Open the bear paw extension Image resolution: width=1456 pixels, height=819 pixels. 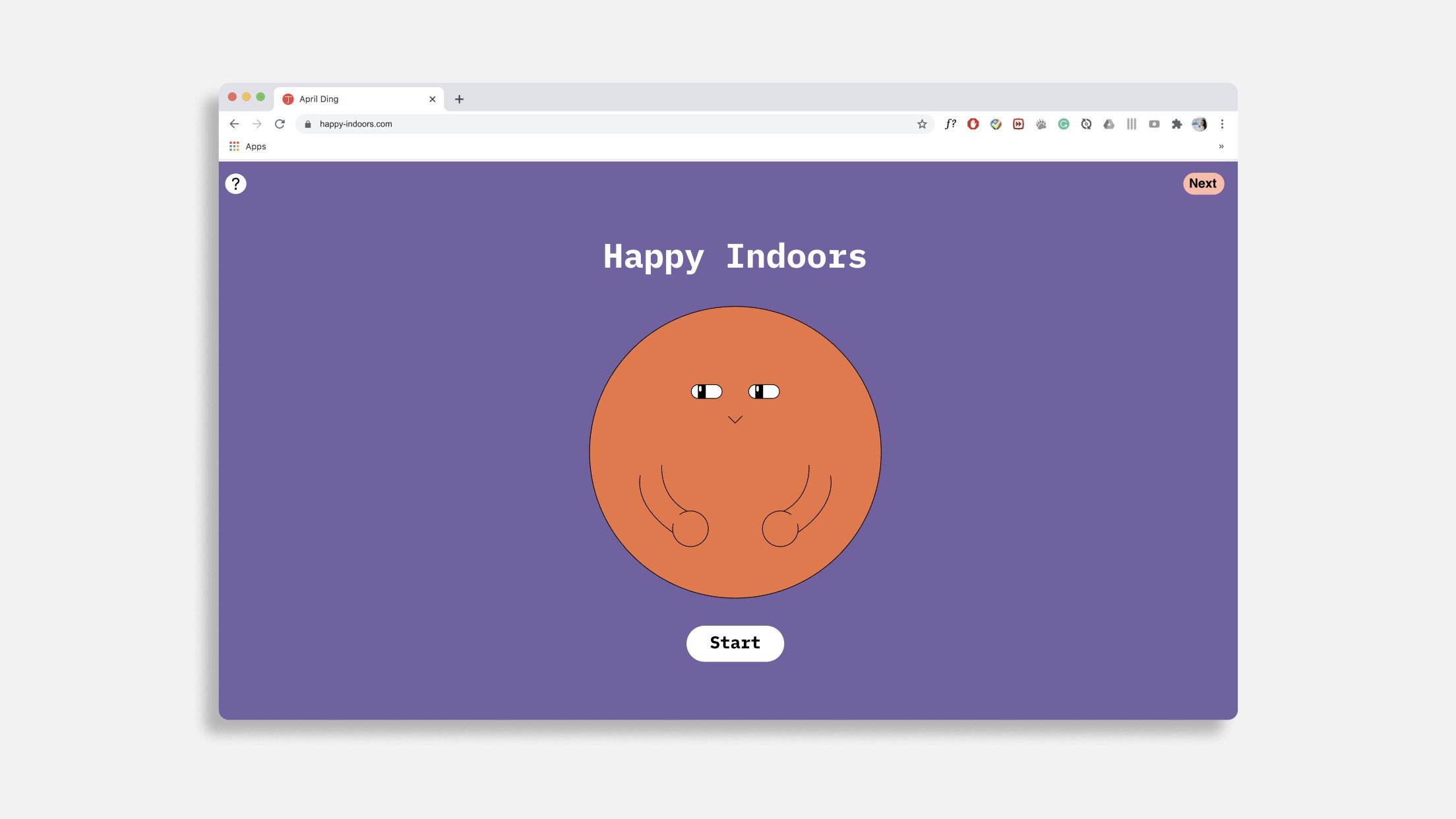pyautogui.click(x=1041, y=124)
